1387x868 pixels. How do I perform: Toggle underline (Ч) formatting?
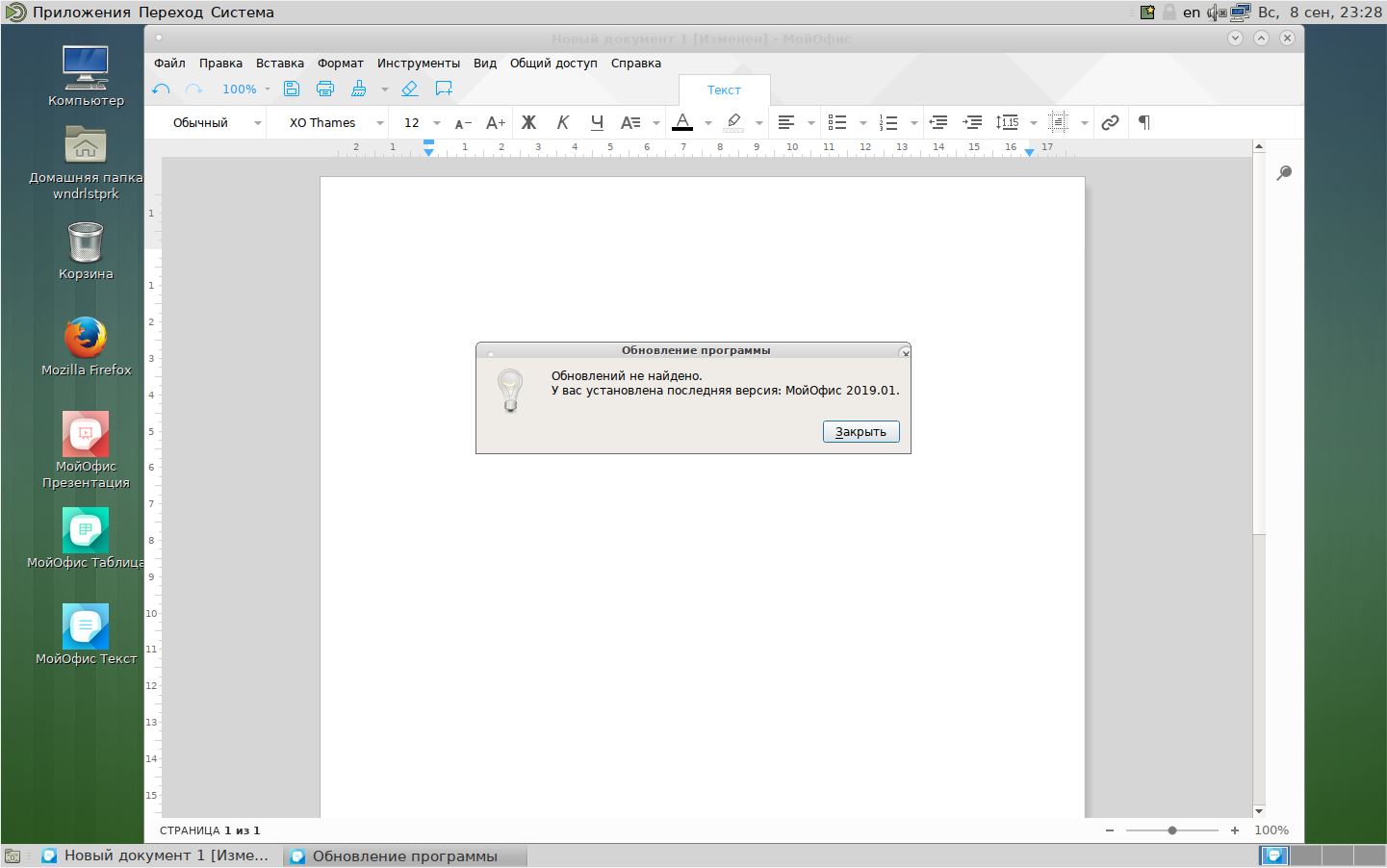[x=597, y=122]
